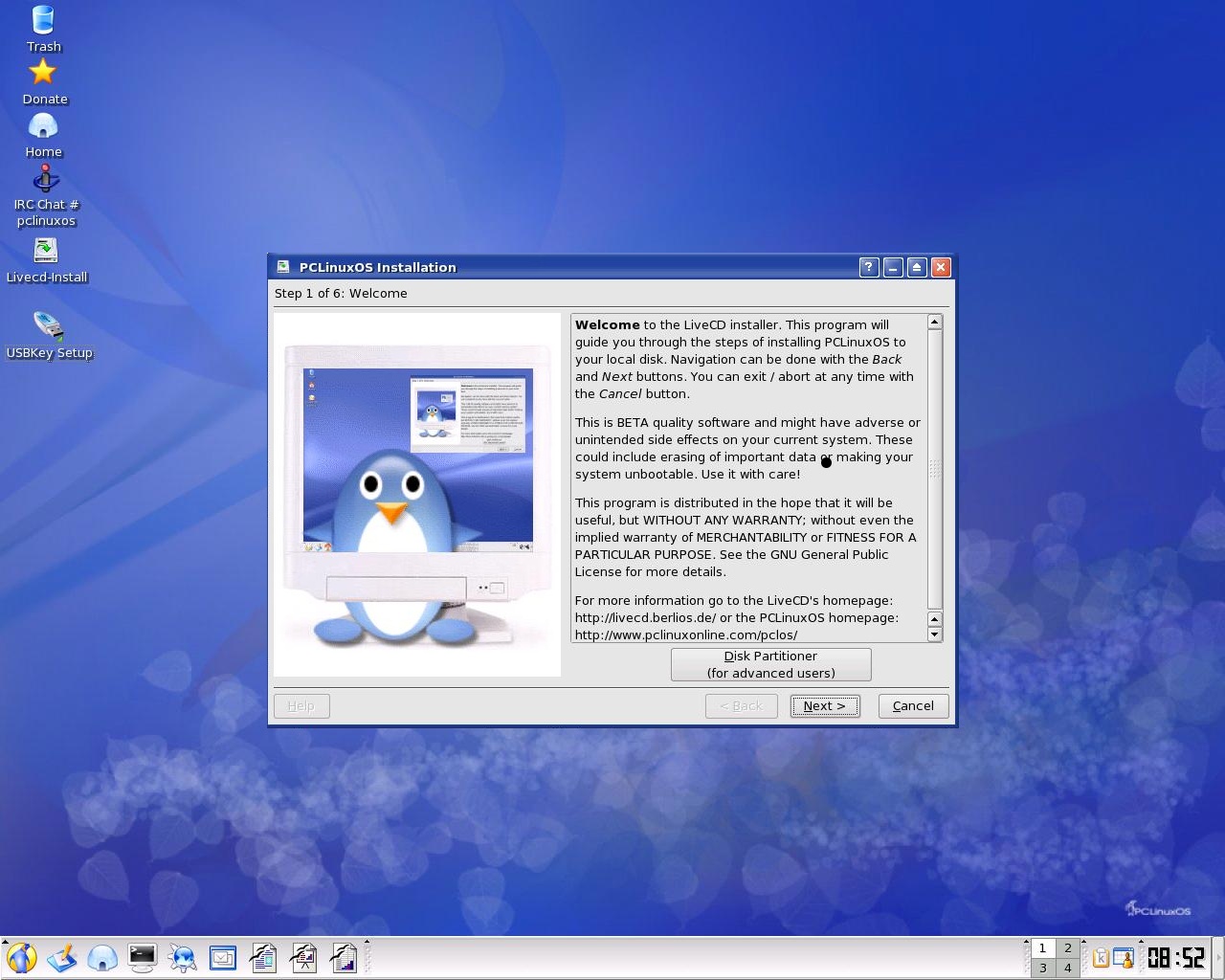
Task: Maximize the PCLinuxOS Installation window
Action: coord(916,267)
